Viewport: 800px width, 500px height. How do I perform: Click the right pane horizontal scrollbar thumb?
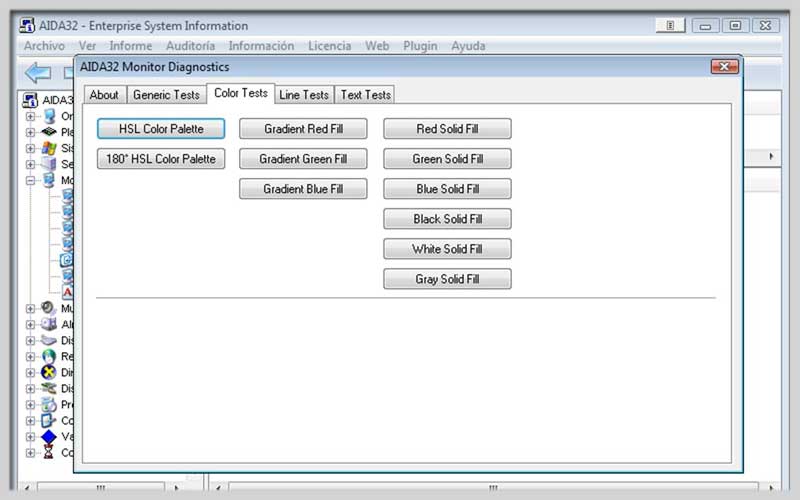[x=493, y=487]
